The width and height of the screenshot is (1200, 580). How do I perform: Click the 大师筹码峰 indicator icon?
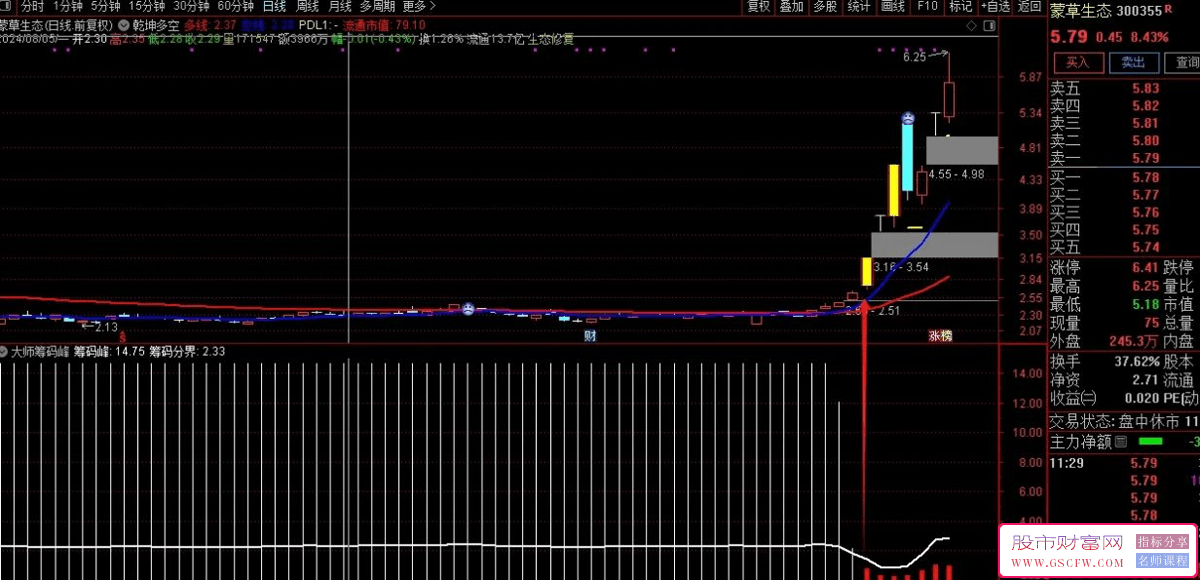(4, 352)
